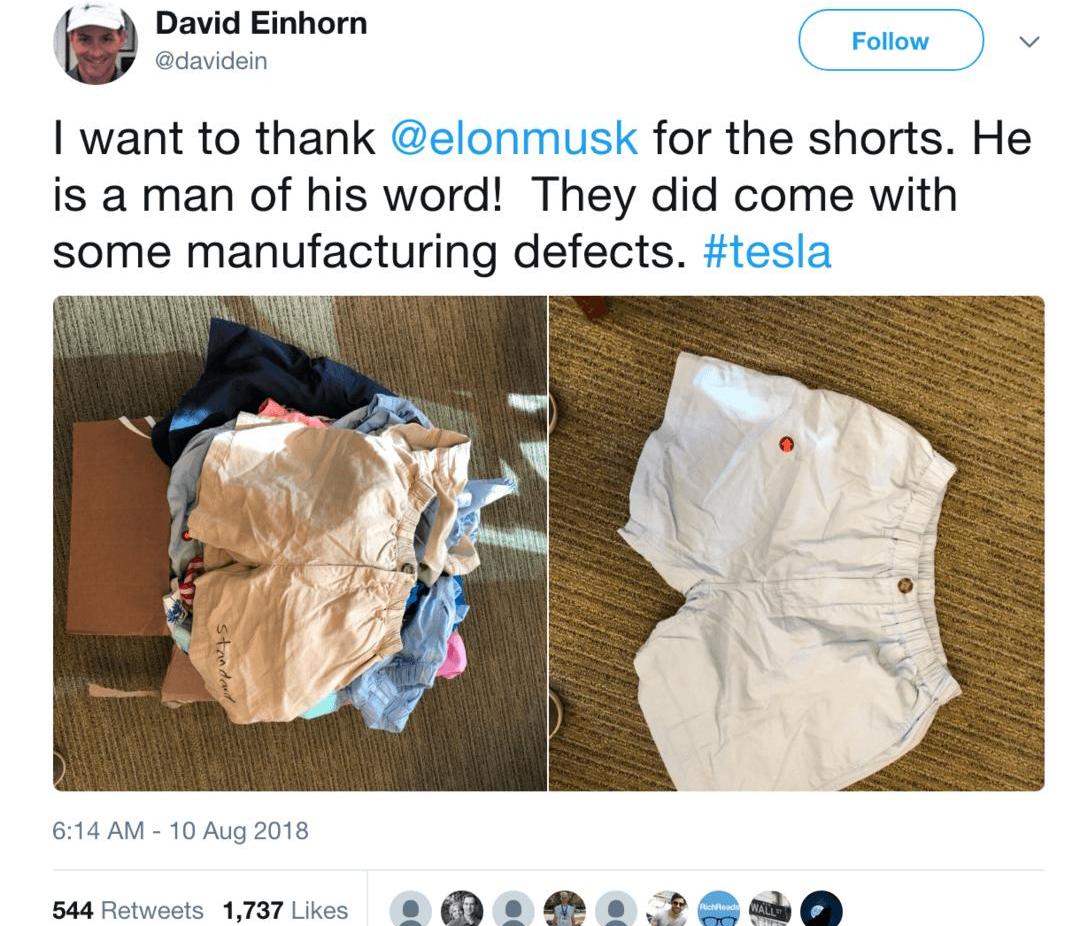View the 544 Retweets list
Screen dimensions: 1080x926
(128, 910)
